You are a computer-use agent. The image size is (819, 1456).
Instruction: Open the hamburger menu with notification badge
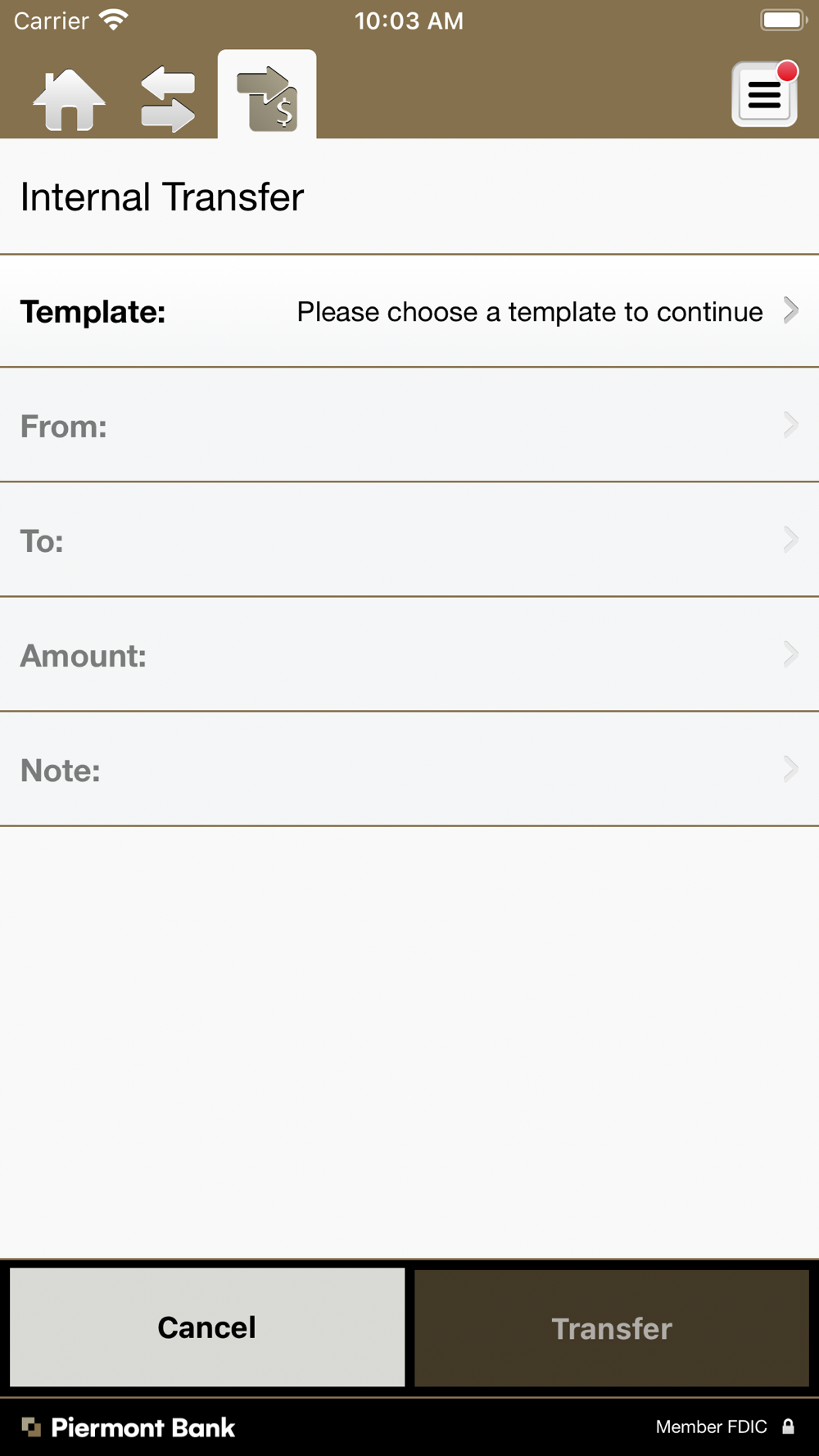pos(764,94)
